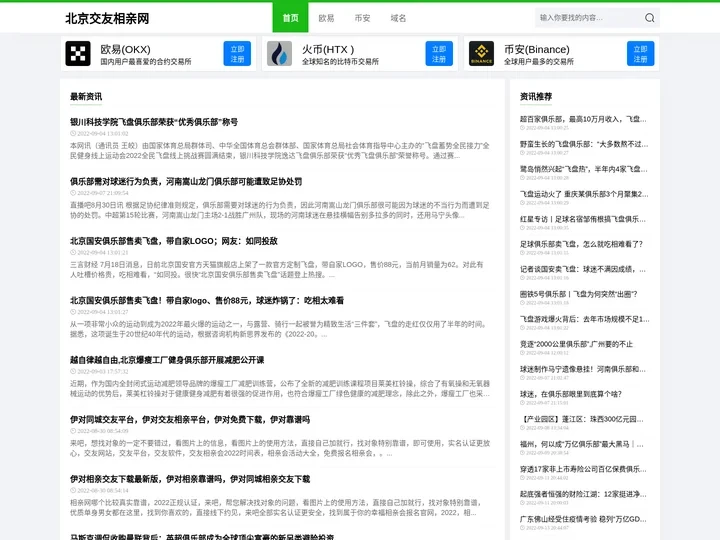720x540 pixels.
Task: Open sidebar item 鹭岛悄然兴起飞盘热
Action: click(x=583, y=169)
